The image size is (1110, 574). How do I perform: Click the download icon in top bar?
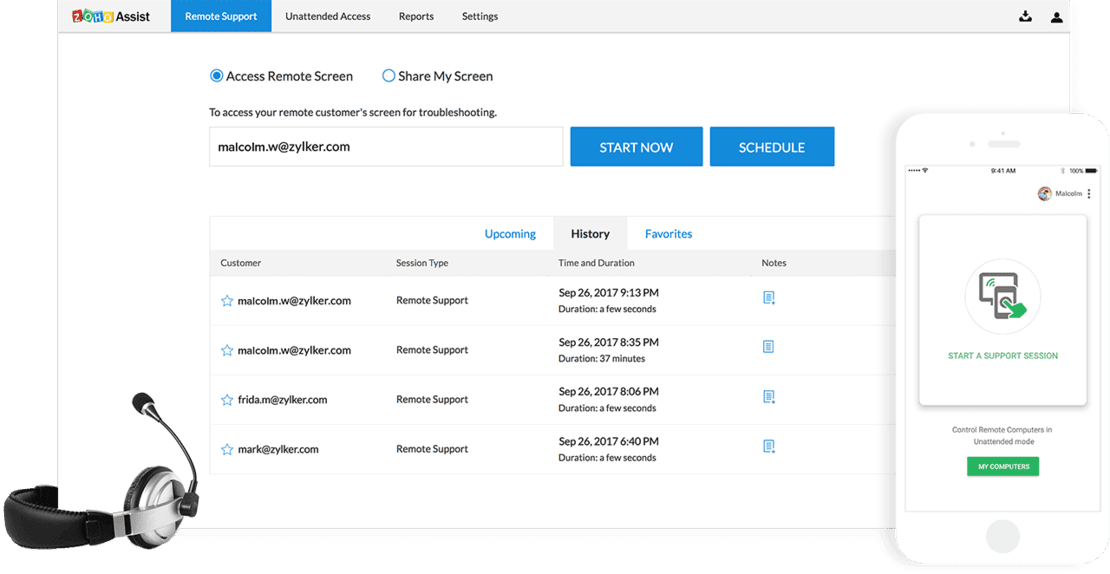point(1025,16)
